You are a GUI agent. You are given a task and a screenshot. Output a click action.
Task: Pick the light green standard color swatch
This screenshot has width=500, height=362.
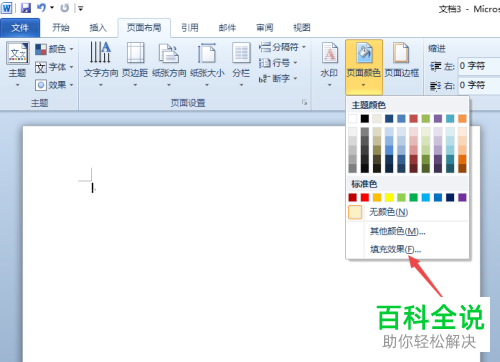pos(401,197)
